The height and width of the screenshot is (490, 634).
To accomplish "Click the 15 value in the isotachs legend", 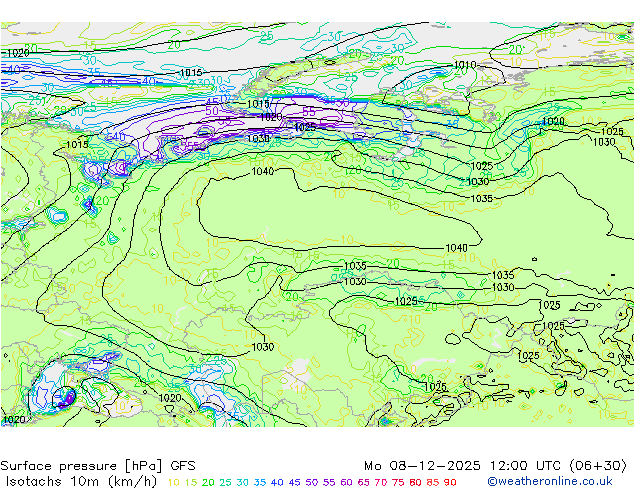I will point(191,482).
